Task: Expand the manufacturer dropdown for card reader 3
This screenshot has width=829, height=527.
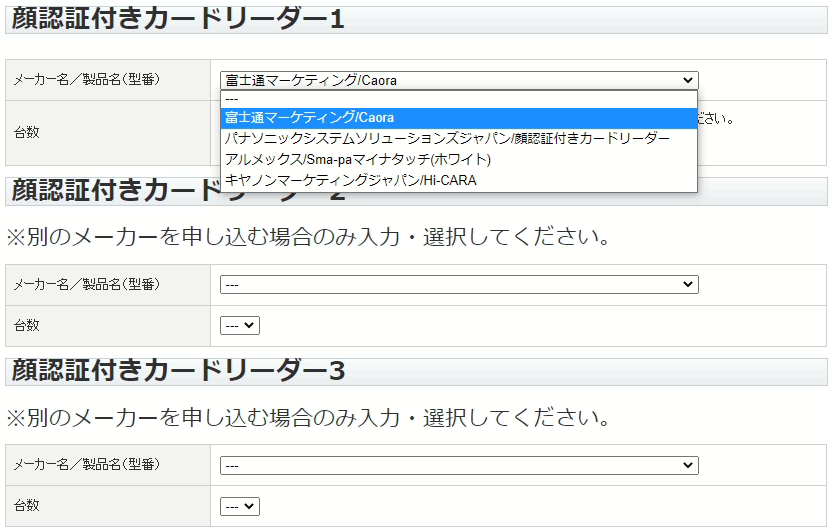Action: pyautogui.click(x=459, y=465)
